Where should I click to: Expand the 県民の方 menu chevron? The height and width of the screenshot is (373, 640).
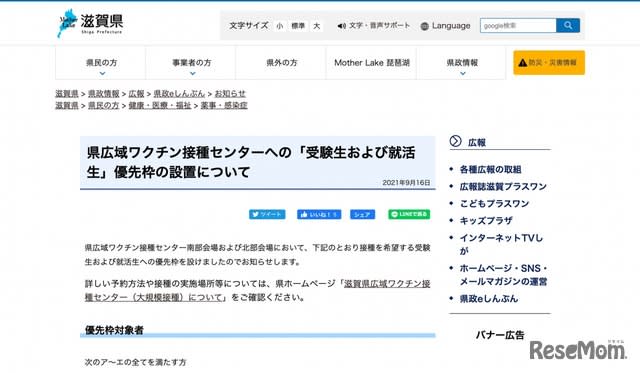pyautogui.click(x=102, y=73)
